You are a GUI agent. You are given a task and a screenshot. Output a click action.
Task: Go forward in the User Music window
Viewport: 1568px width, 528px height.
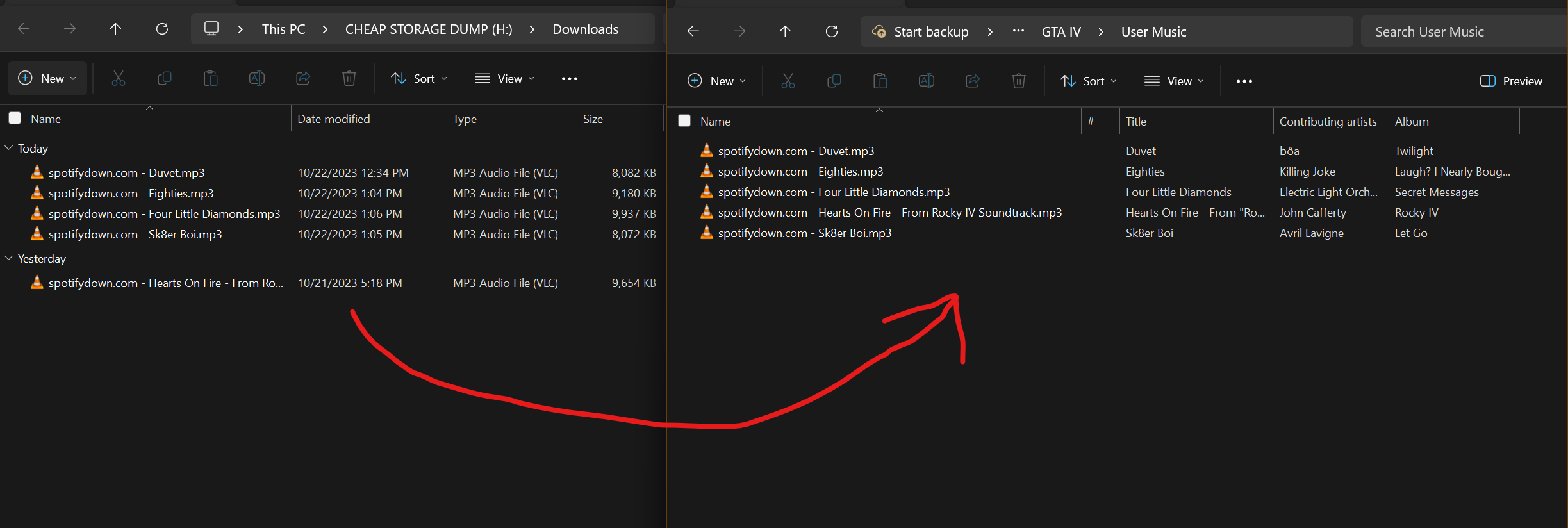pyautogui.click(x=739, y=31)
